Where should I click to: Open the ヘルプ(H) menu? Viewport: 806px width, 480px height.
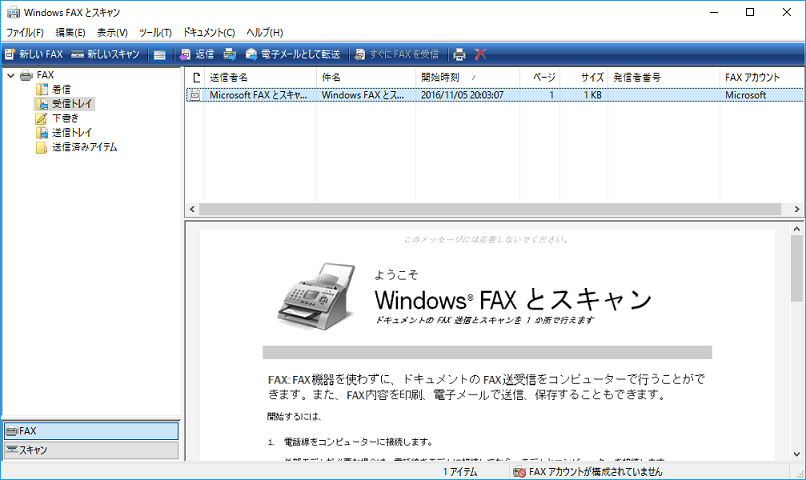point(264,32)
